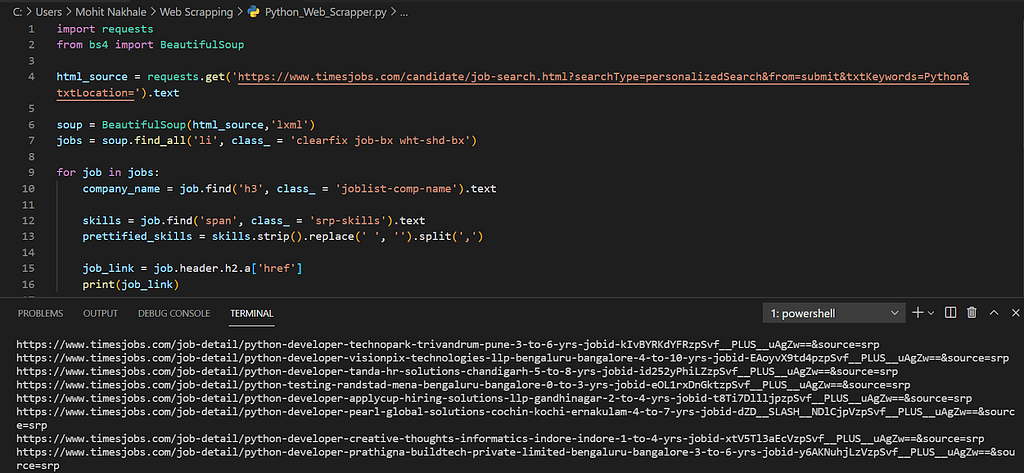Open a new terminal with plus icon
This screenshot has height=473, width=1024.
coord(918,313)
